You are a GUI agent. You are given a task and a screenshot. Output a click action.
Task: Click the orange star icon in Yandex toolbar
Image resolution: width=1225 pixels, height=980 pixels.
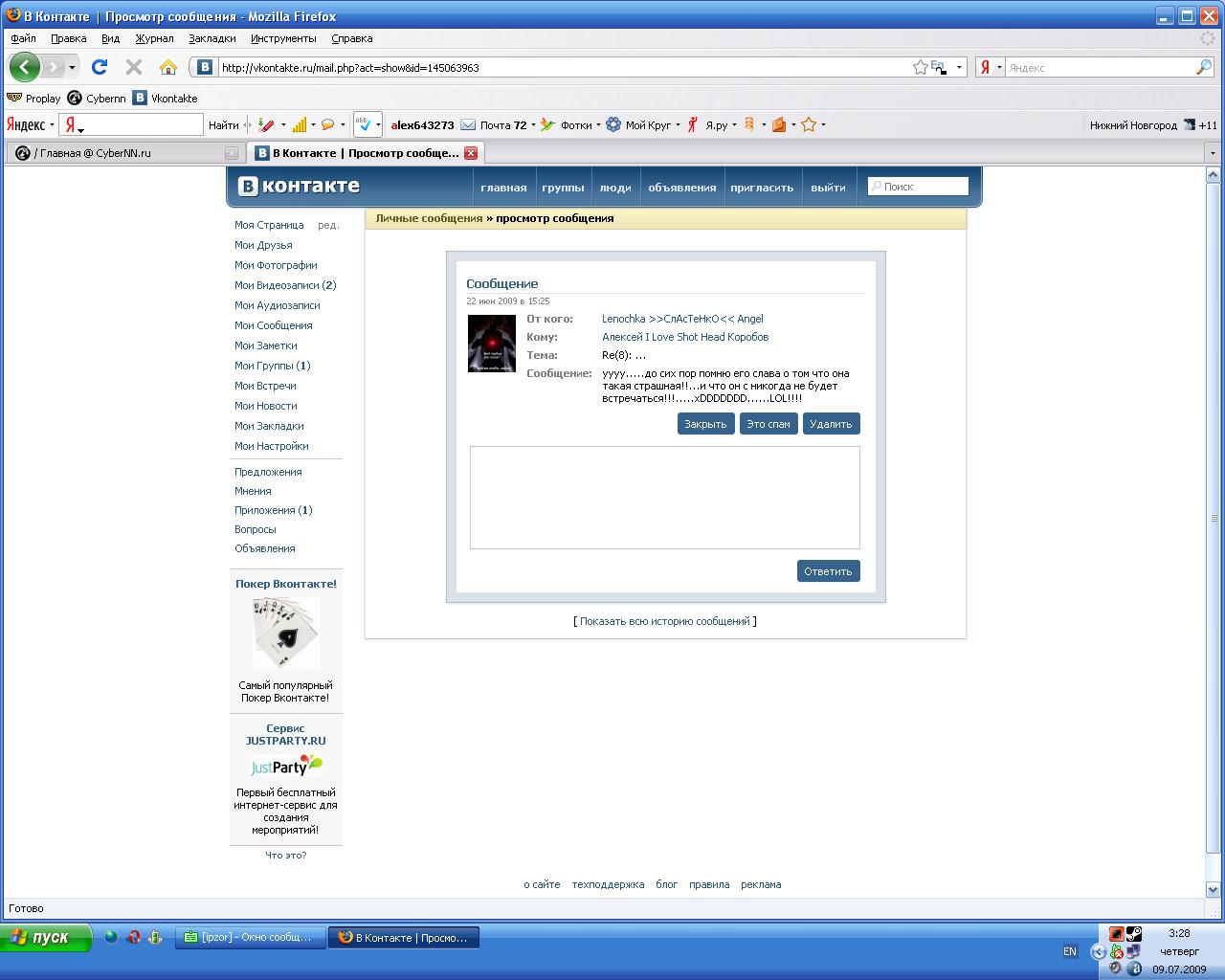pos(809,124)
